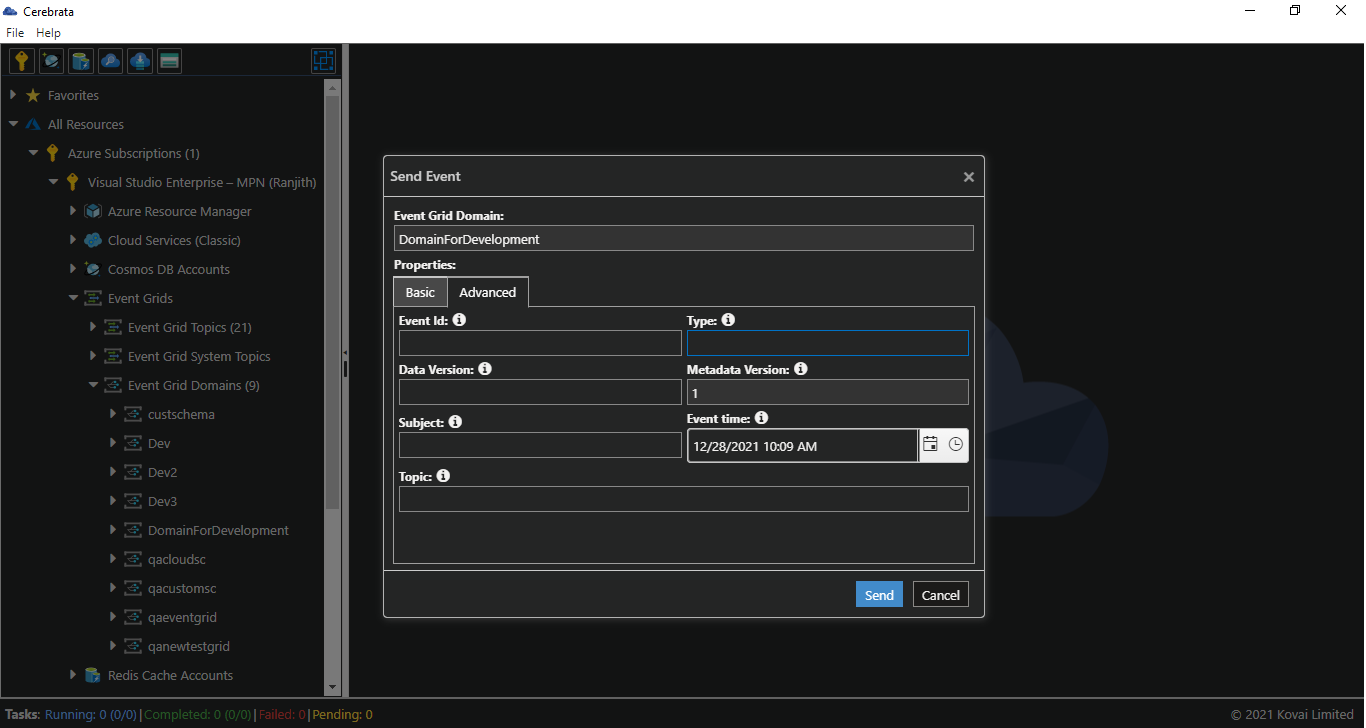Expand Azure Resource Manager node

tap(73, 211)
